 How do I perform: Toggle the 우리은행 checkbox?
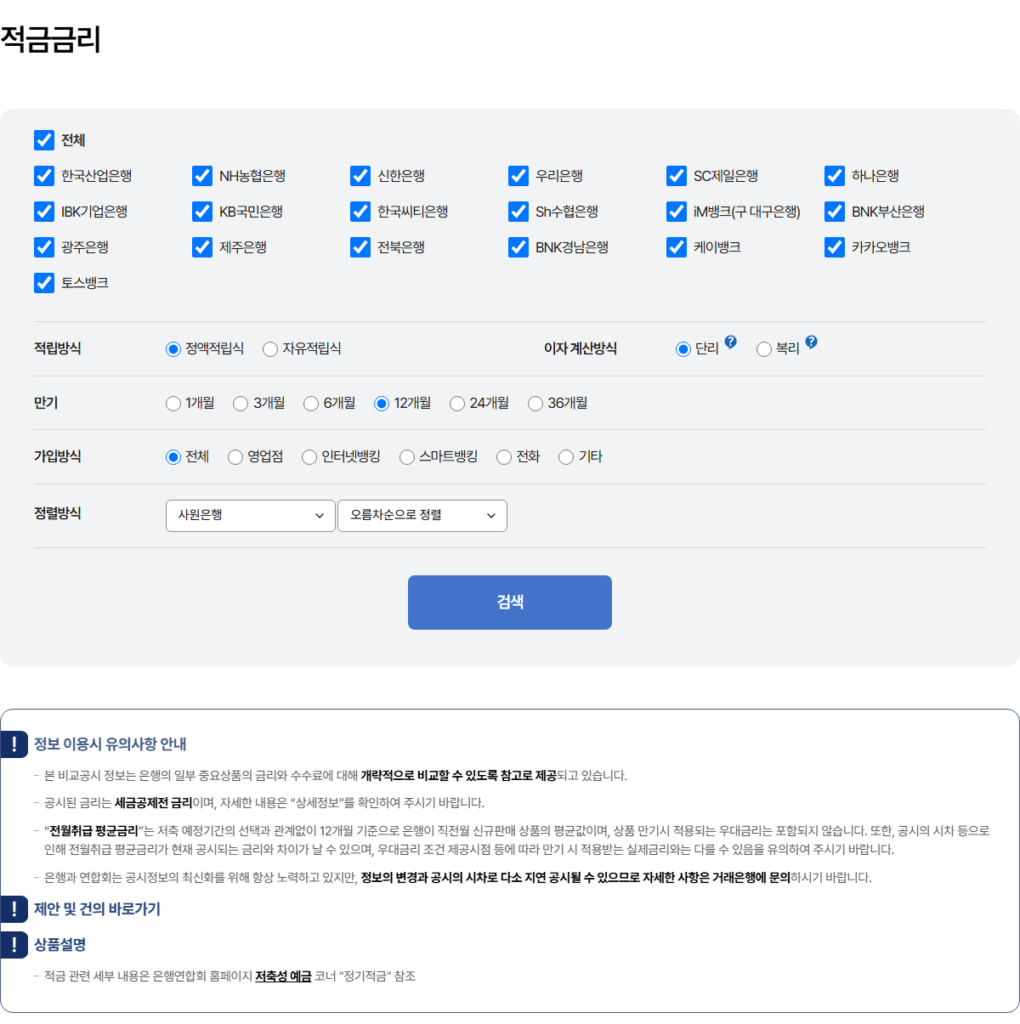coord(518,176)
